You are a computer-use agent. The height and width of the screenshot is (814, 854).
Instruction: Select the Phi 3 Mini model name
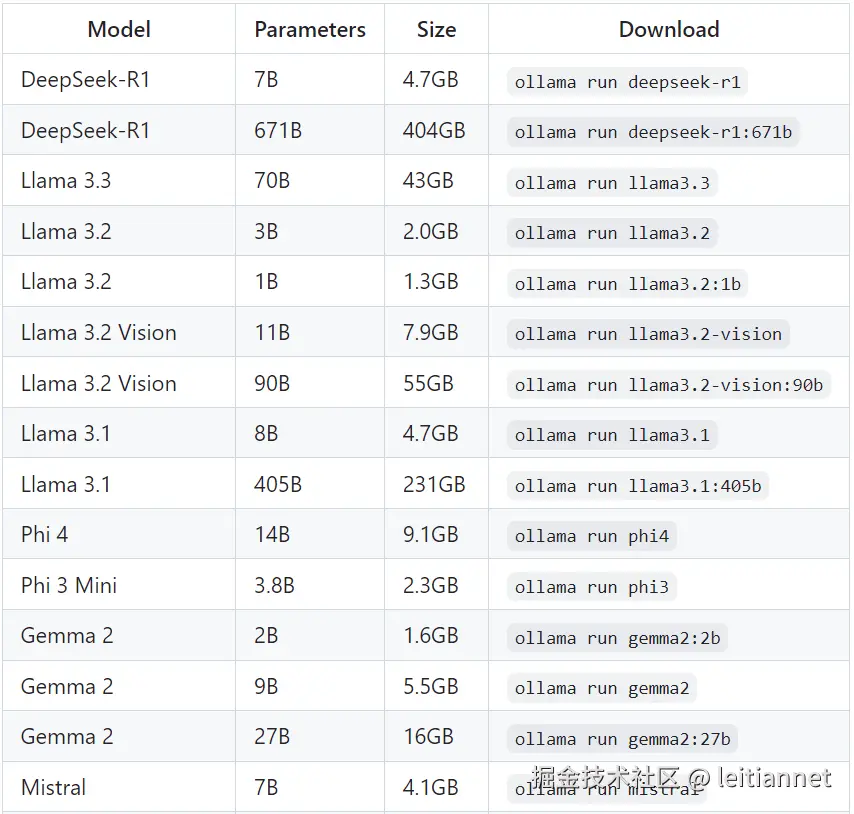click(x=69, y=585)
